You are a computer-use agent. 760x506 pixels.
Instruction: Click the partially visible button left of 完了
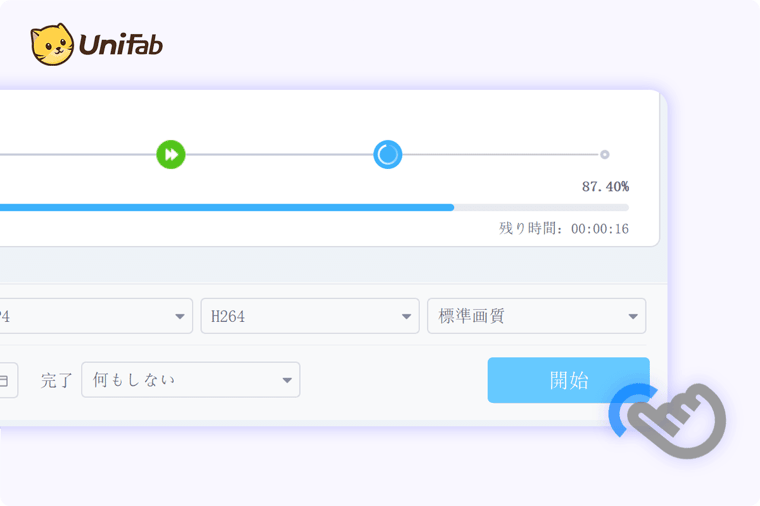coord(8,380)
